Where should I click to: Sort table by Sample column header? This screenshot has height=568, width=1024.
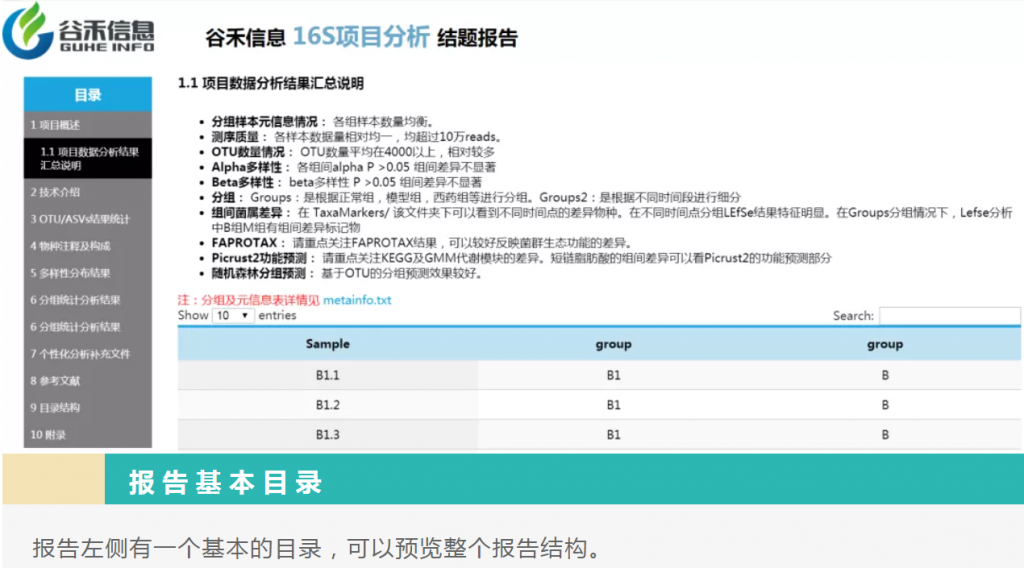328,344
